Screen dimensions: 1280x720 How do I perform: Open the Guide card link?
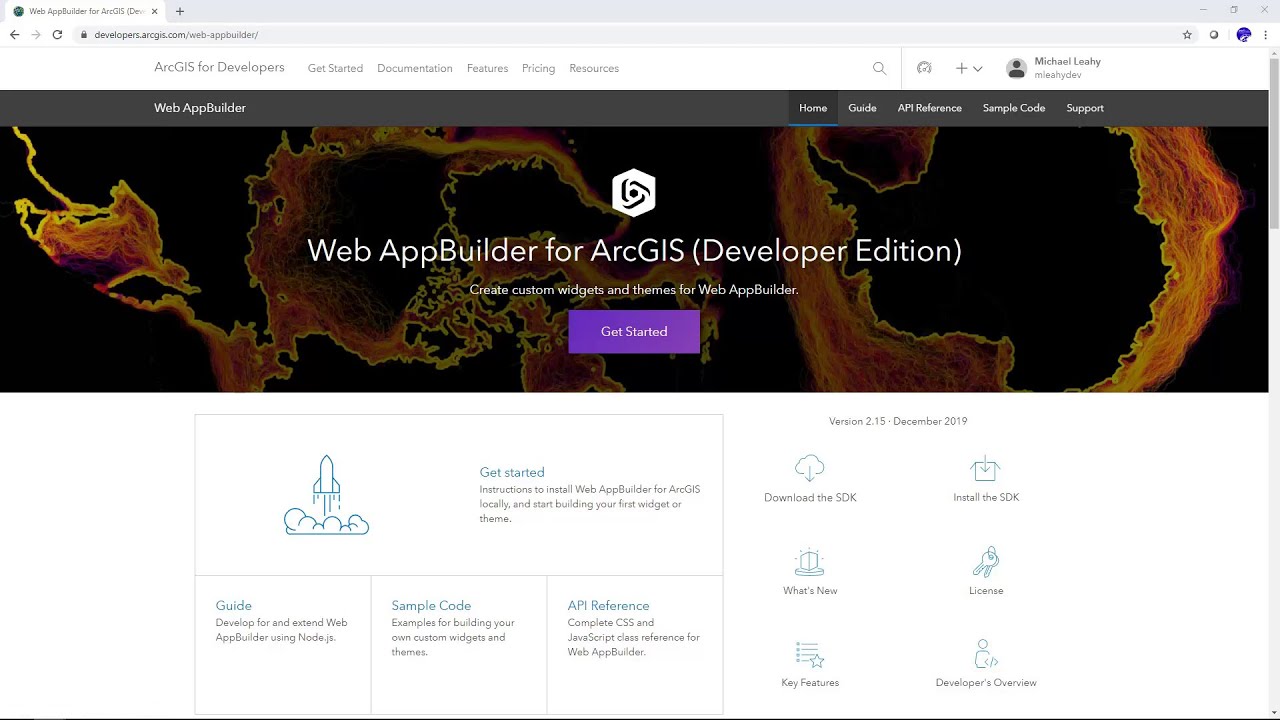pos(233,605)
